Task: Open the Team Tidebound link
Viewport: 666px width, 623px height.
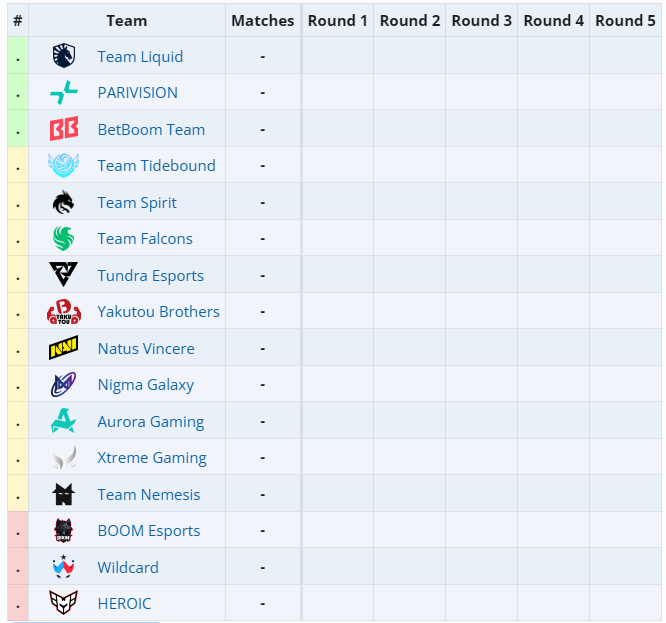Action: [156, 166]
